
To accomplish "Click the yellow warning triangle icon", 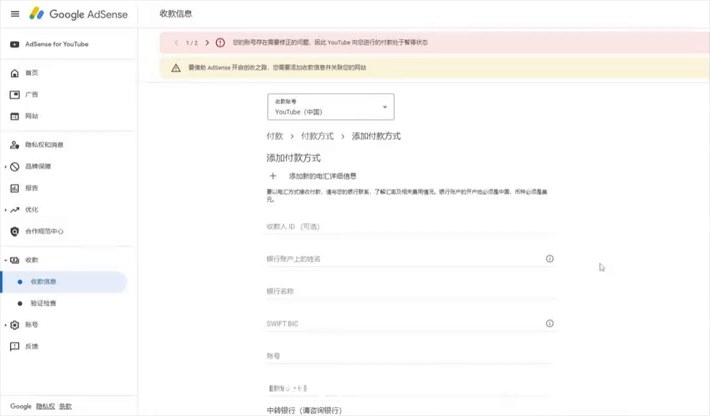I will [176, 68].
